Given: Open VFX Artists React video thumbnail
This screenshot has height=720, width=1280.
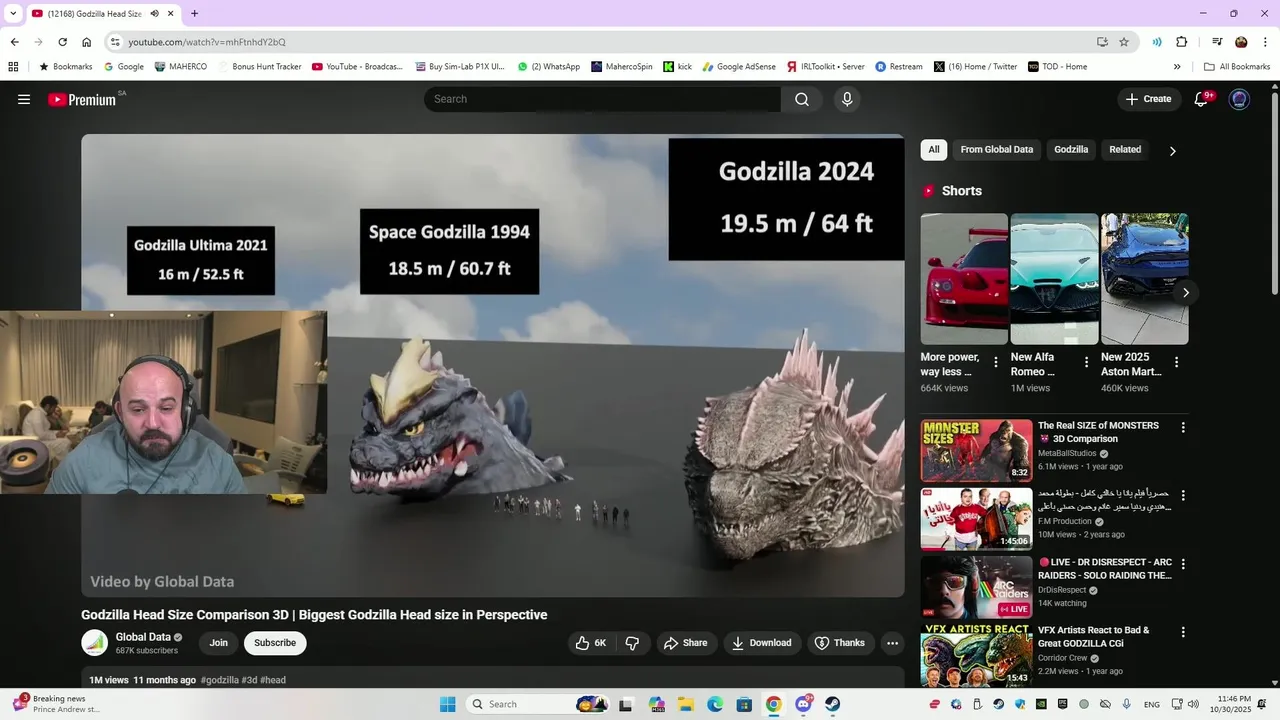Looking at the screenshot, I should (x=976, y=655).
